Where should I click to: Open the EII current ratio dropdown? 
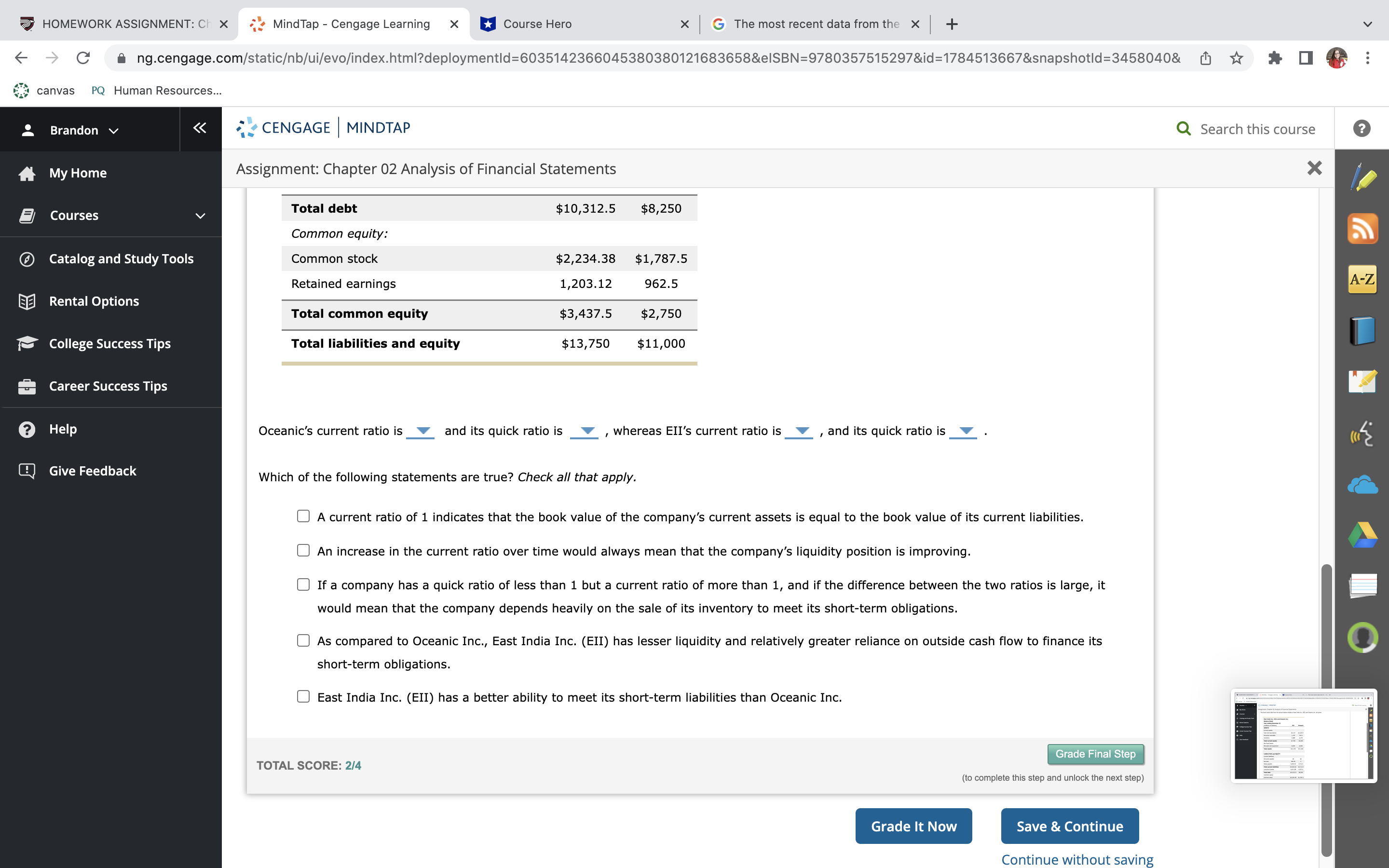point(800,431)
